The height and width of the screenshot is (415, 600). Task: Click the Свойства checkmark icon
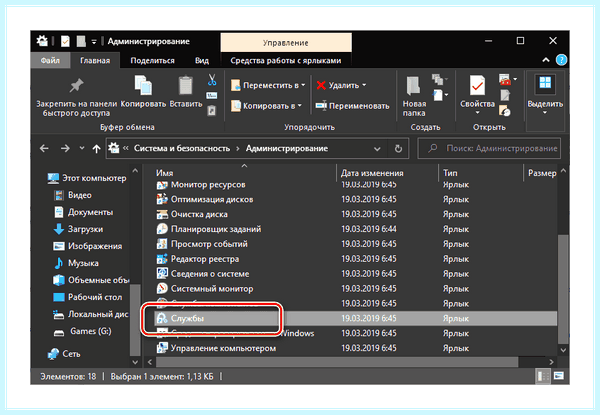pyautogui.click(x=477, y=85)
